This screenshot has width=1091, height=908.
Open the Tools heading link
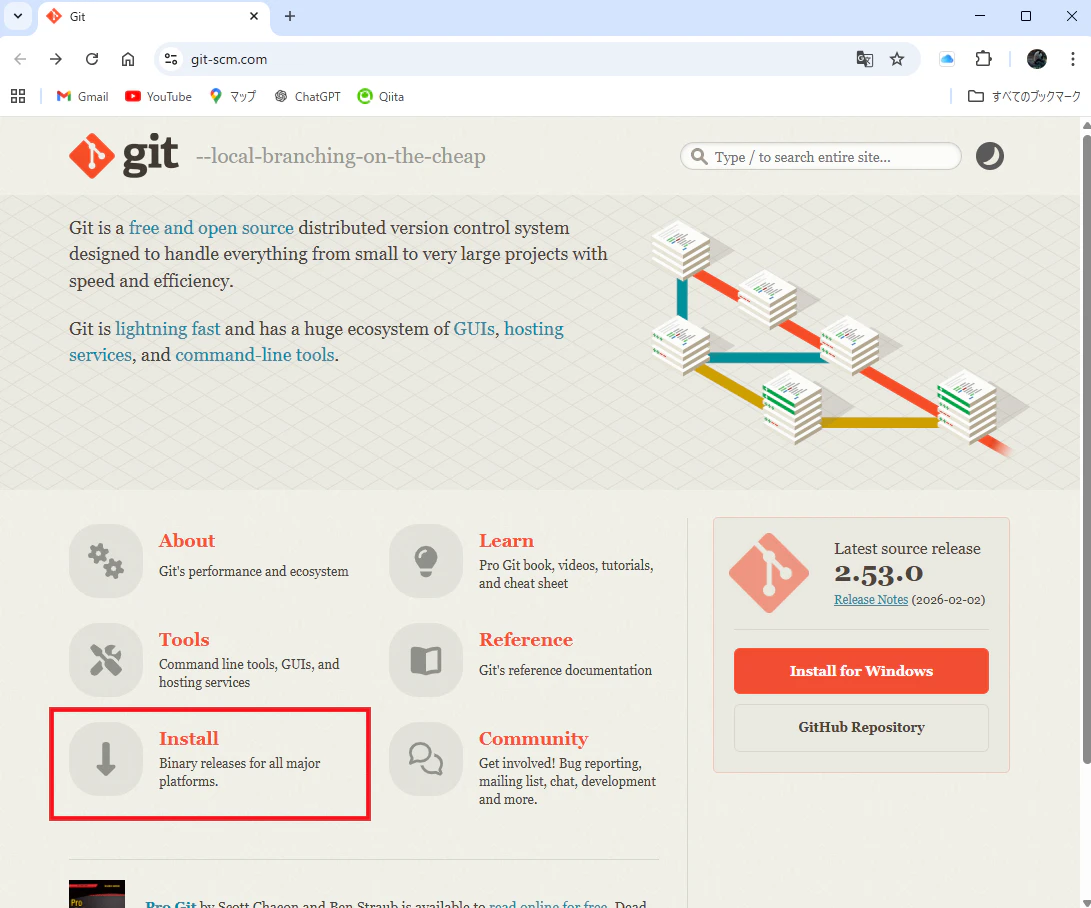pos(184,639)
